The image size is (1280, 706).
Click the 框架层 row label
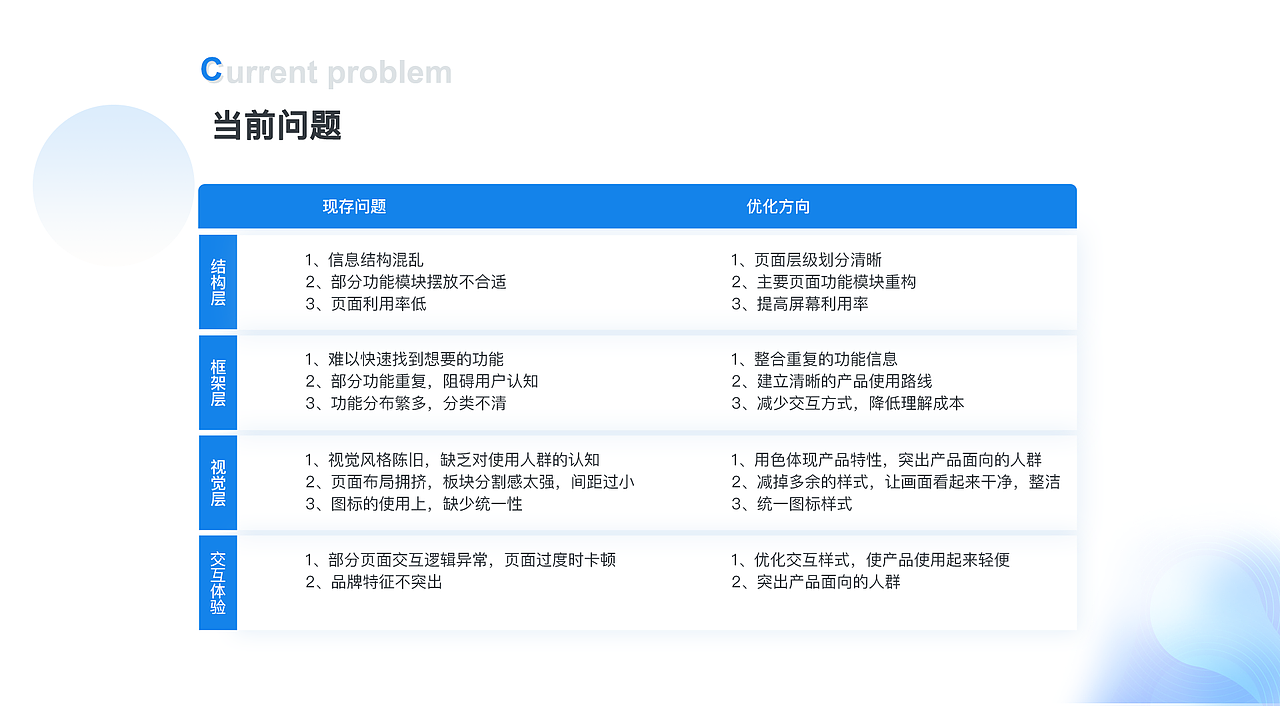tap(218, 382)
